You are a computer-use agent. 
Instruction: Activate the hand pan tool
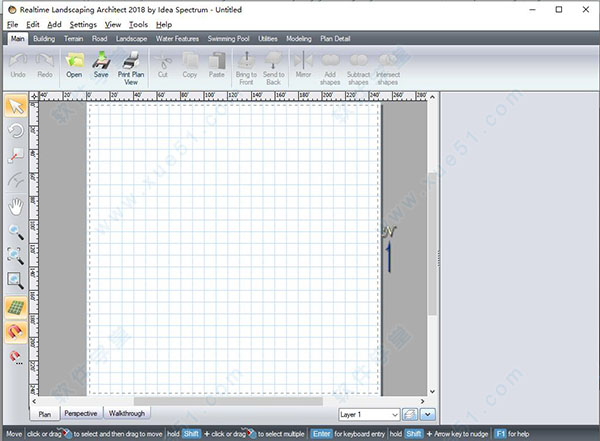click(x=16, y=206)
